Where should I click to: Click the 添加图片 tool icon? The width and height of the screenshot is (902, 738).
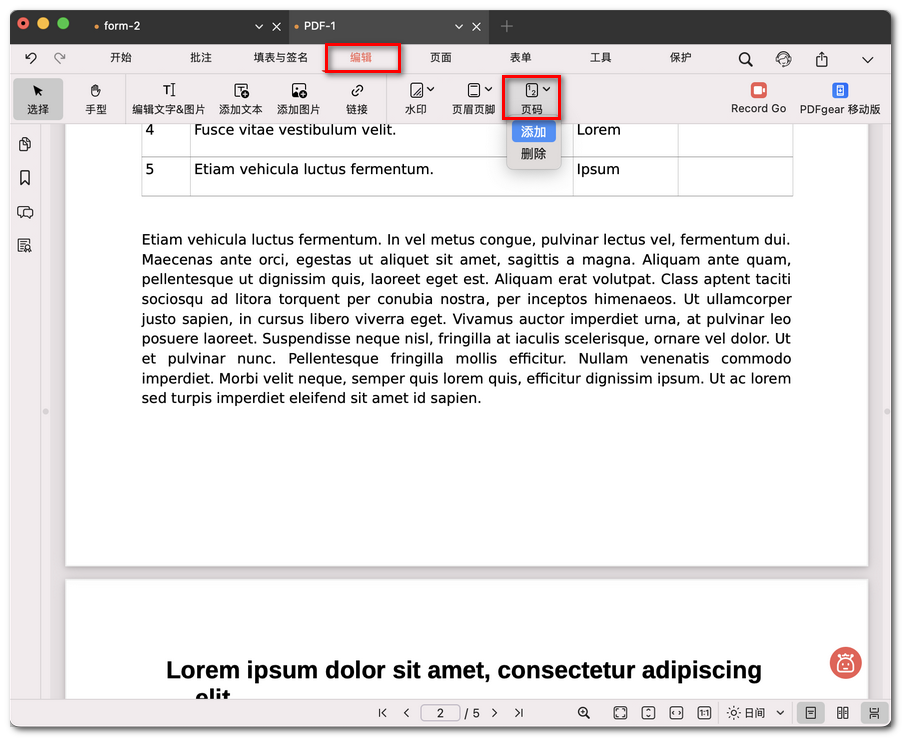(x=298, y=91)
